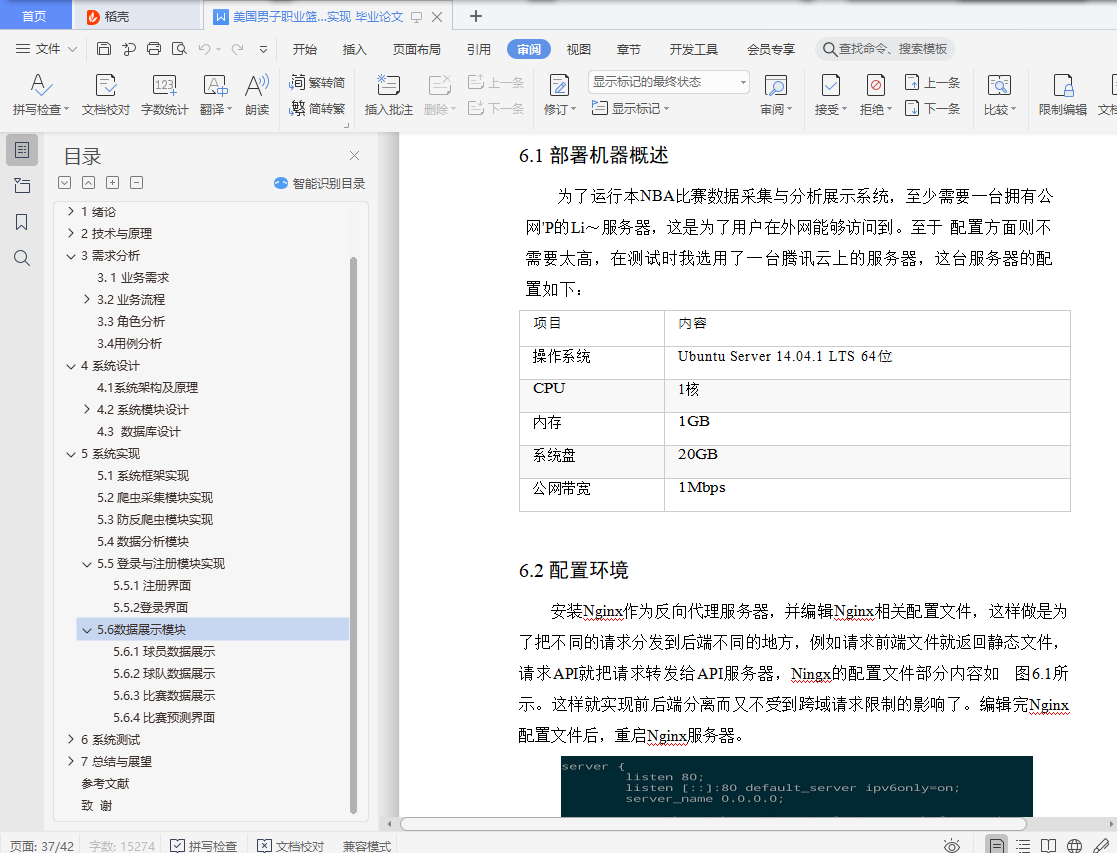Switch to the 引用 ribbon tab

[479, 49]
